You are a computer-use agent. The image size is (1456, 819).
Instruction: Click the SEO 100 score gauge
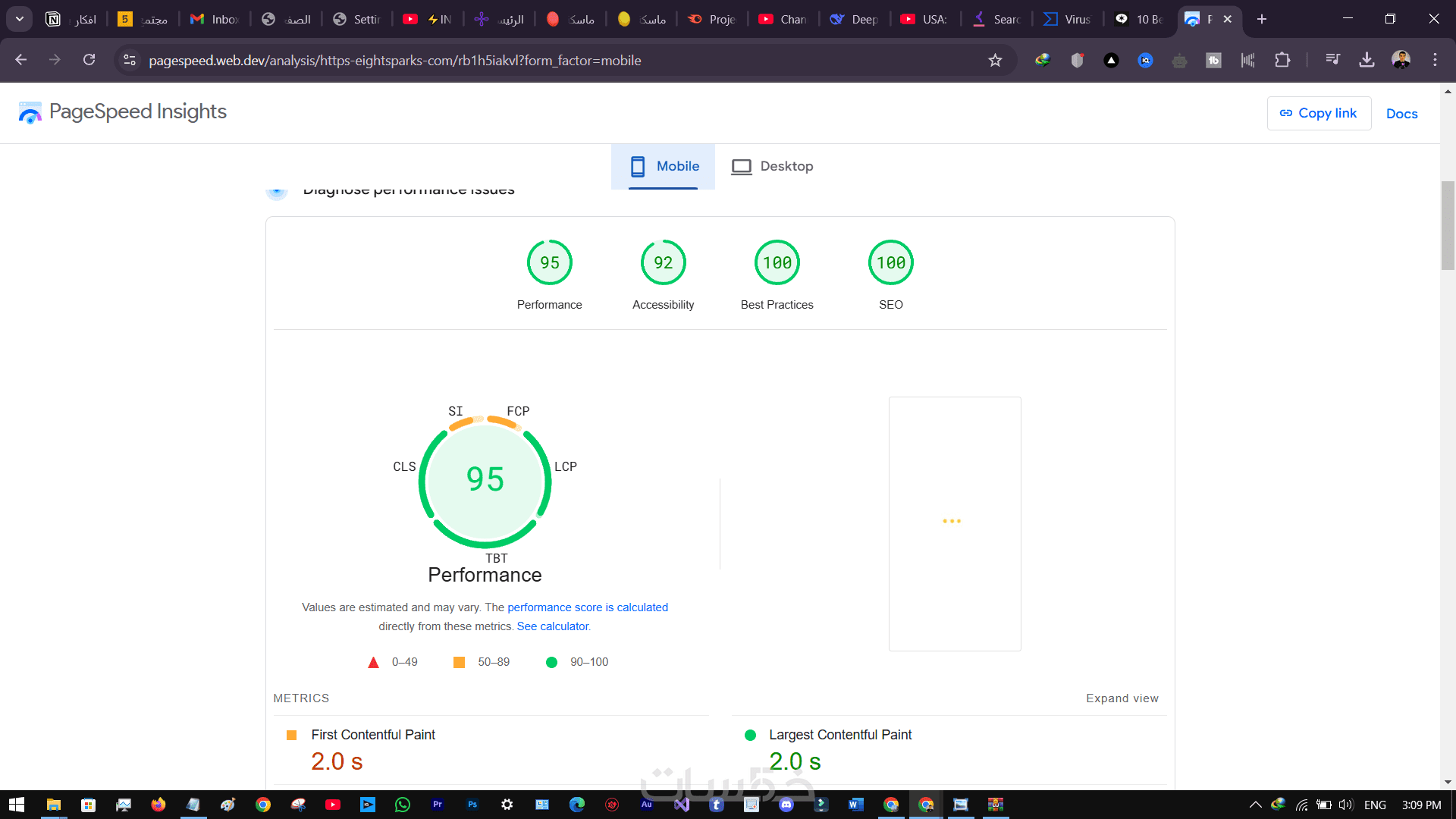[890, 262]
